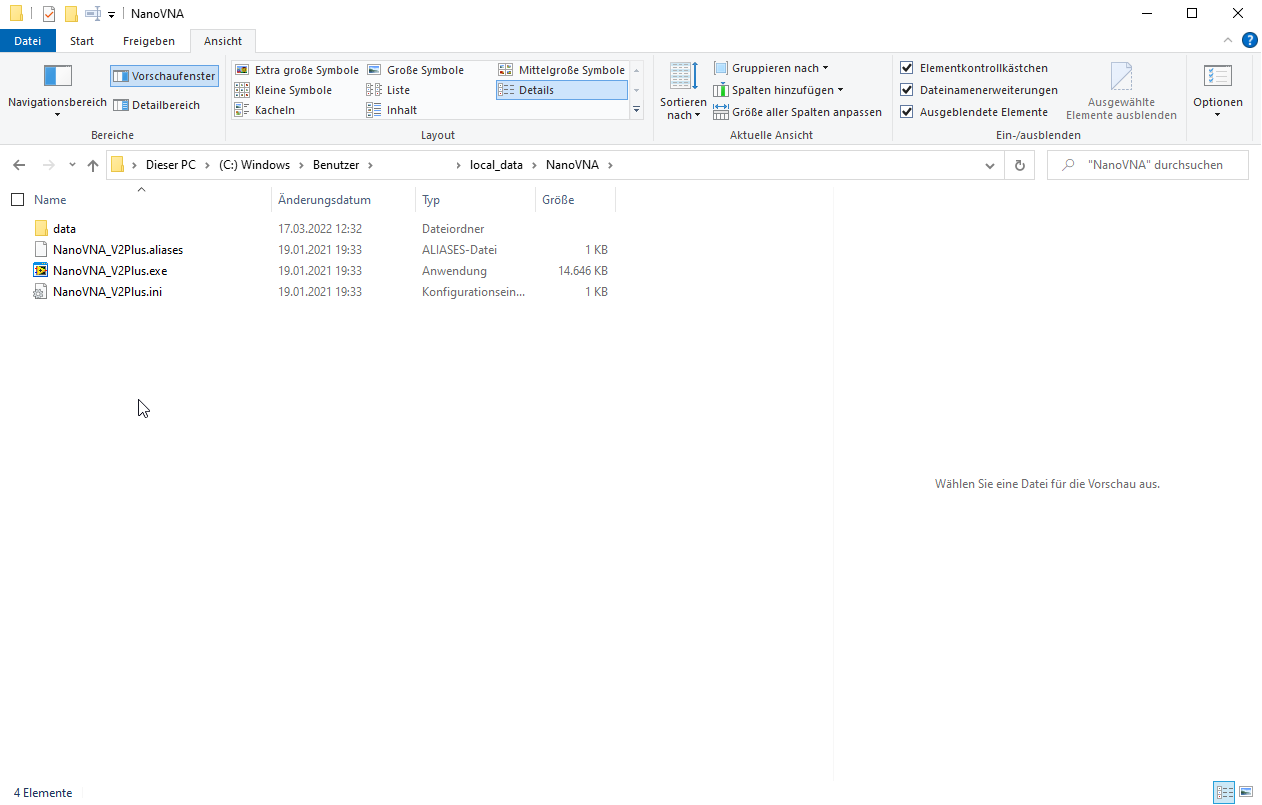Open Gruppieren nach dropdown
The image size is (1262, 805).
click(x=771, y=68)
